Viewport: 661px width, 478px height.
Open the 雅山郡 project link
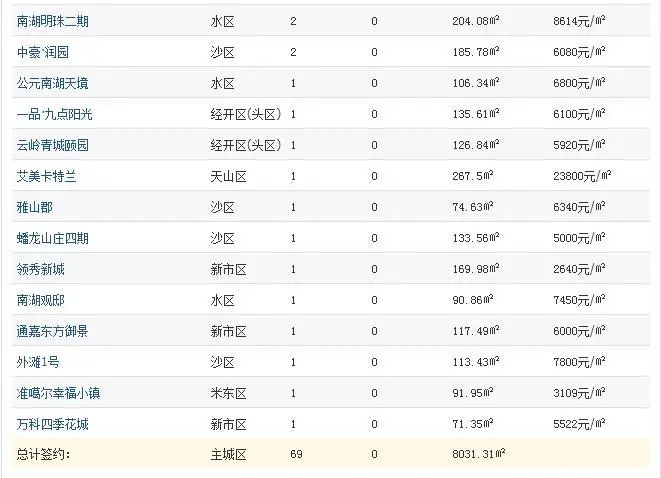35,207
